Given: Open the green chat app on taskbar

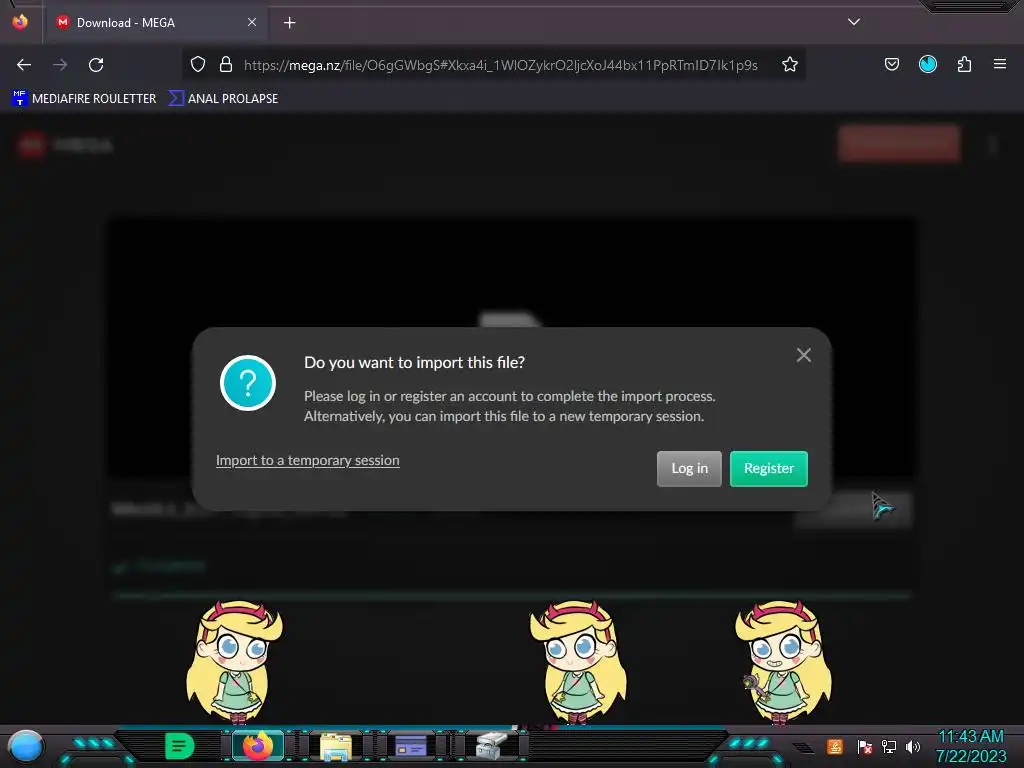Looking at the screenshot, I should pos(179,746).
